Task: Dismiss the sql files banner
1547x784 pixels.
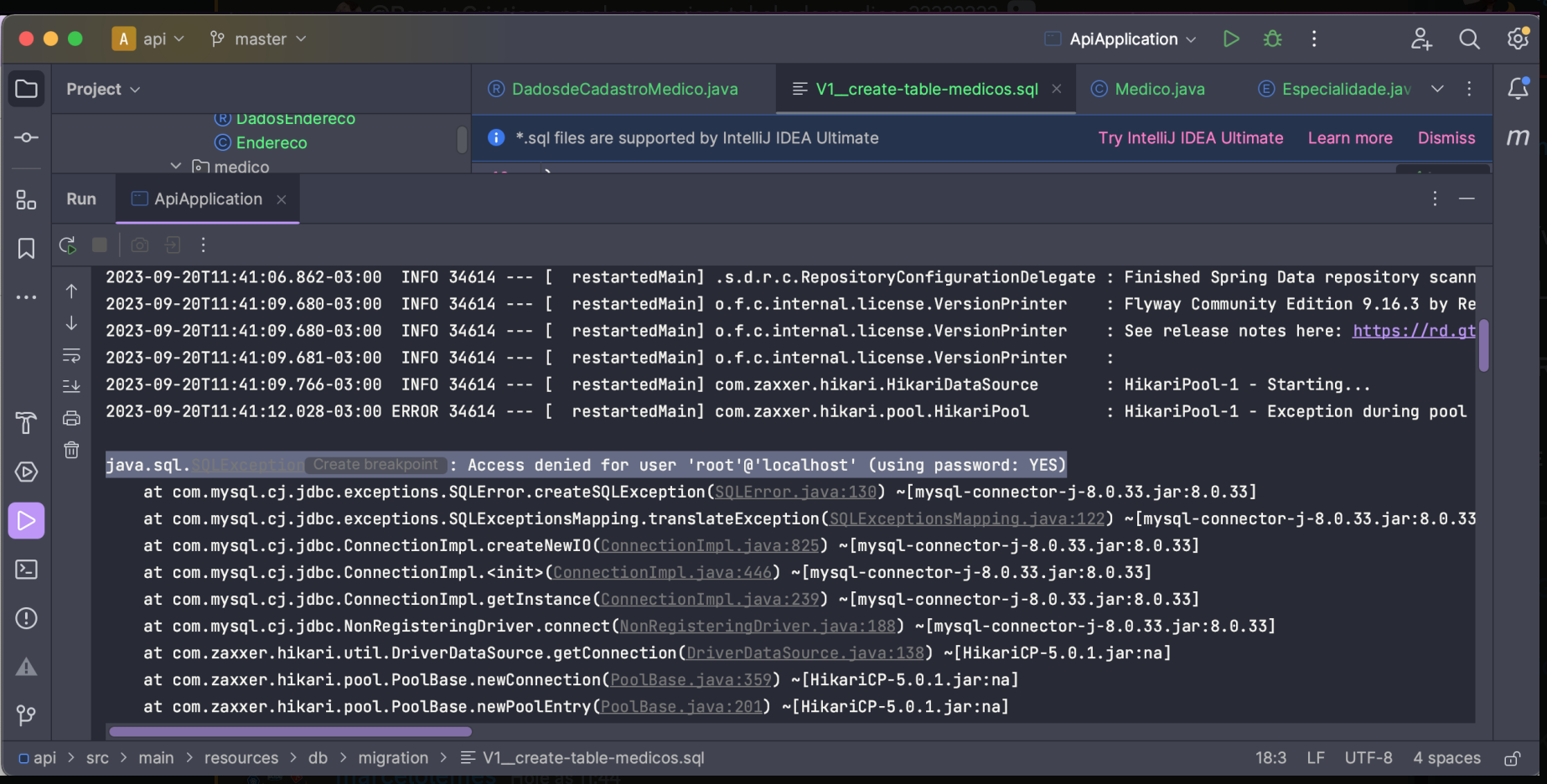Action: coord(1446,138)
